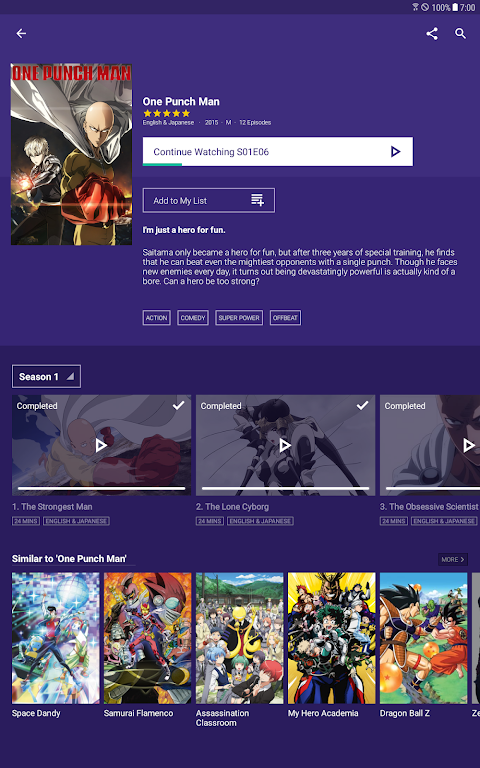Open the Dragon Ball Z poster
480x768 pixels.
(424, 638)
